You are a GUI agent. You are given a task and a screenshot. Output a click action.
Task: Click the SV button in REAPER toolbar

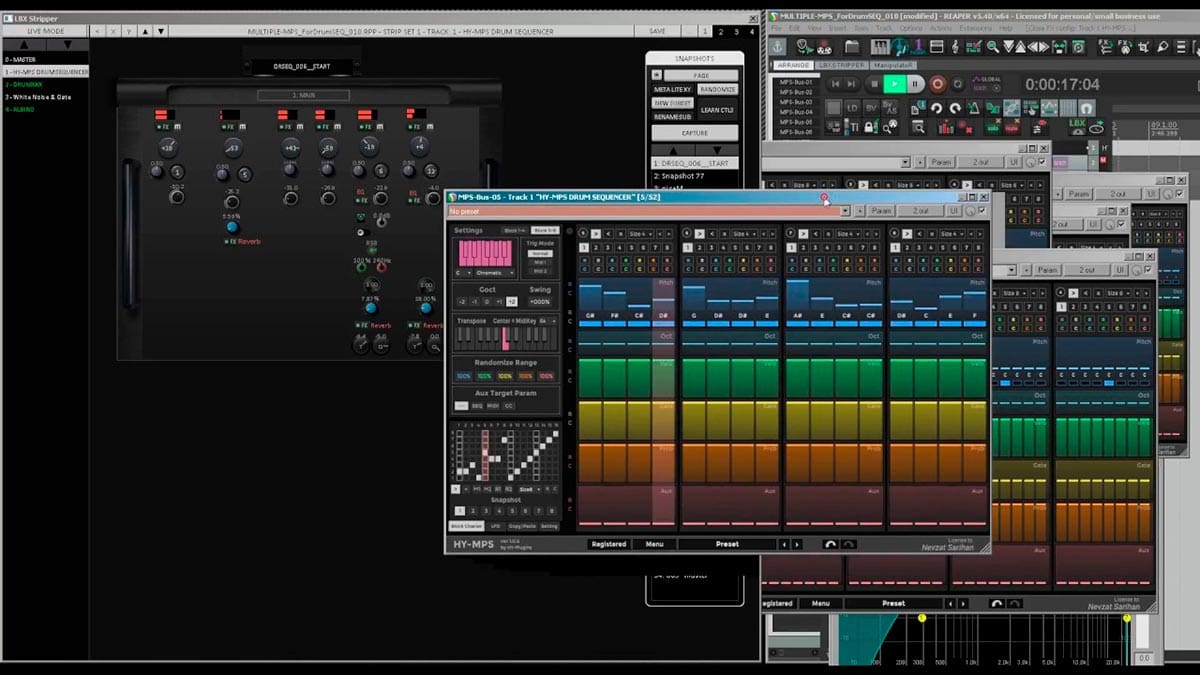[x=872, y=108]
